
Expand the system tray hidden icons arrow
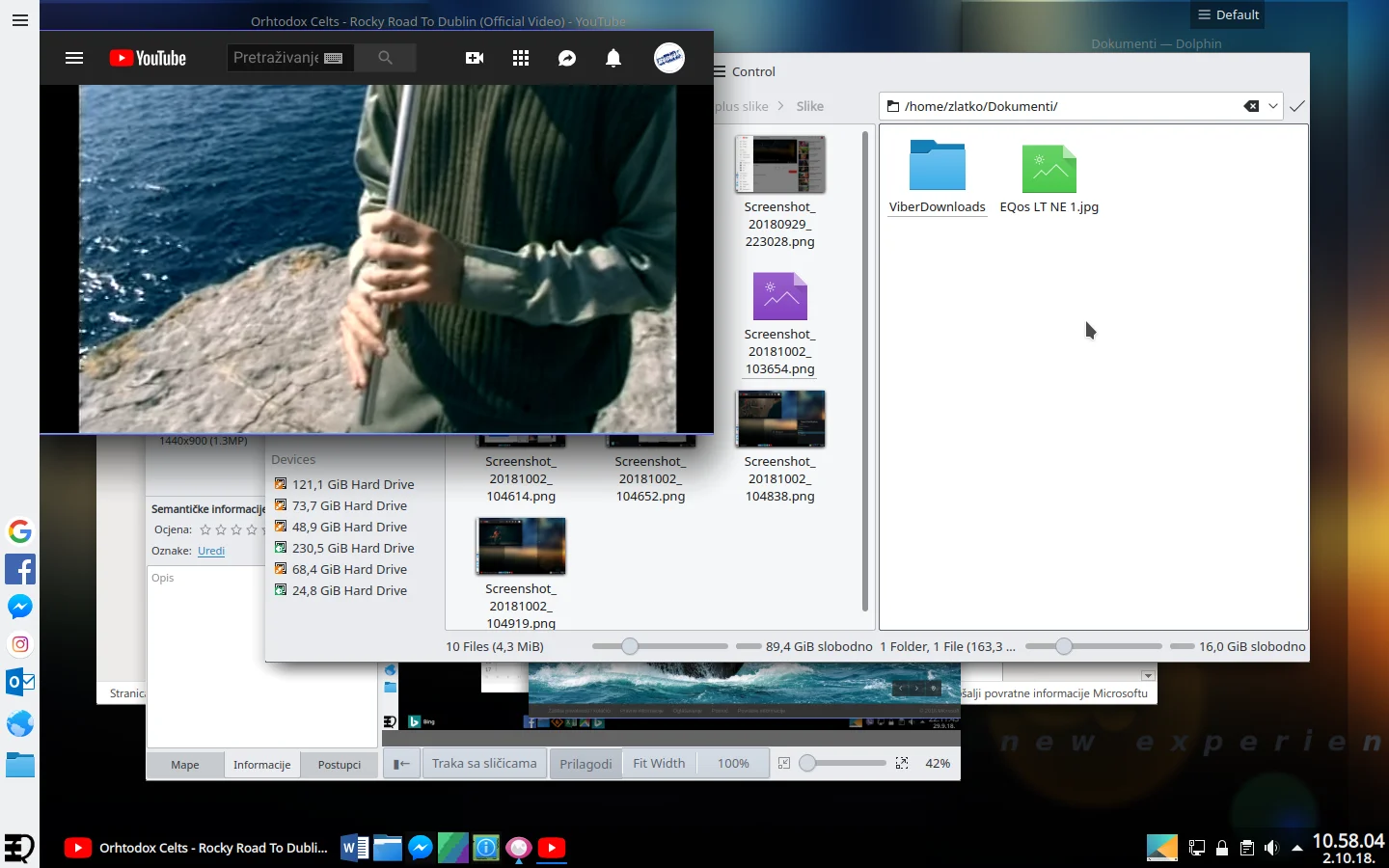(1297, 849)
